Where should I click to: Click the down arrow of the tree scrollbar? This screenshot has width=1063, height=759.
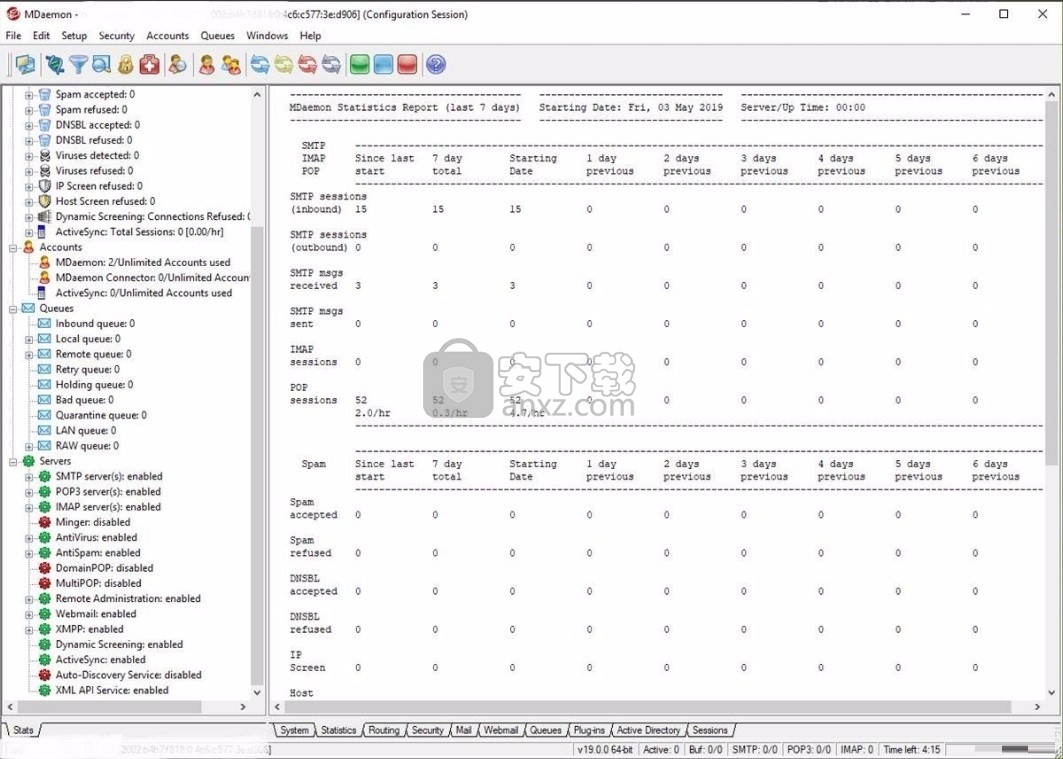(257, 693)
